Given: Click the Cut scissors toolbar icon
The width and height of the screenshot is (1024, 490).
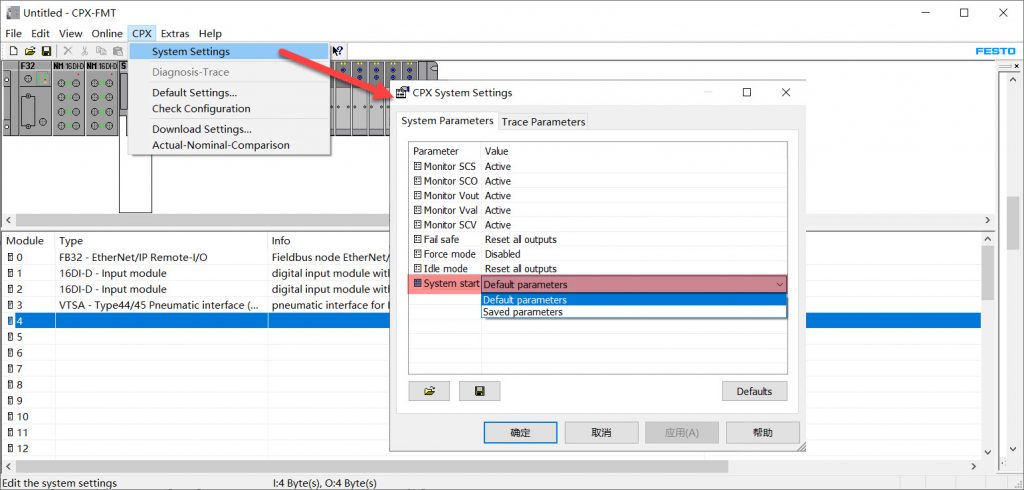Looking at the screenshot, I should click(x=84, y=51).
